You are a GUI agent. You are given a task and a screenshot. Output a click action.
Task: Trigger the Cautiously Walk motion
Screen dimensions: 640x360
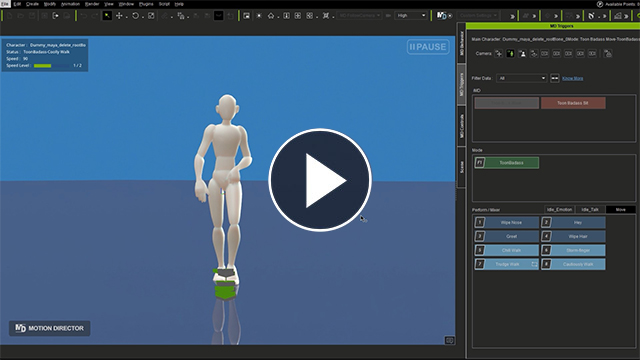click(x=573, y=264)
